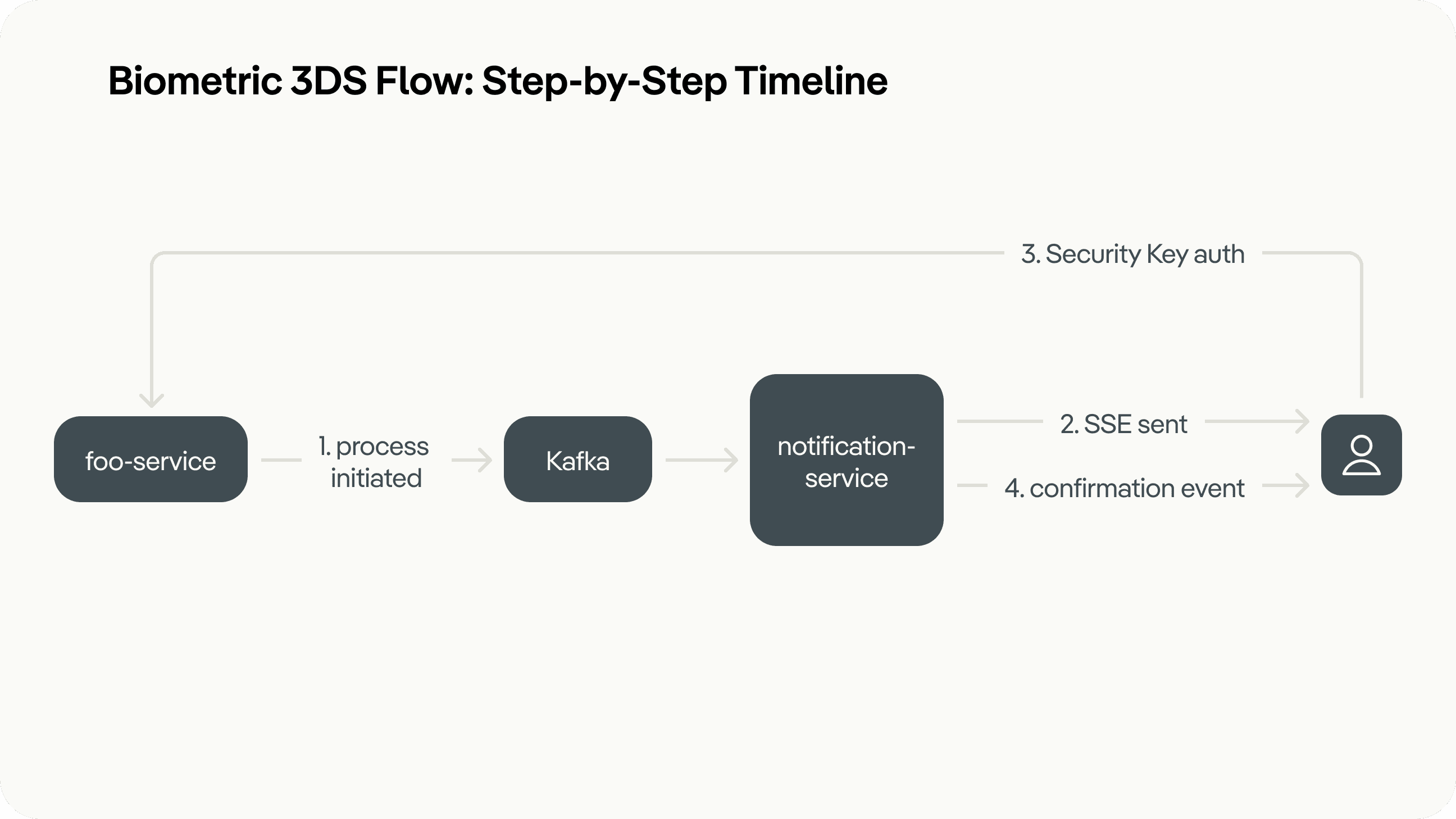This screenshot has width=1456, height=819.
Task: Select the notification-service box
Action: (x=846, y=460)
